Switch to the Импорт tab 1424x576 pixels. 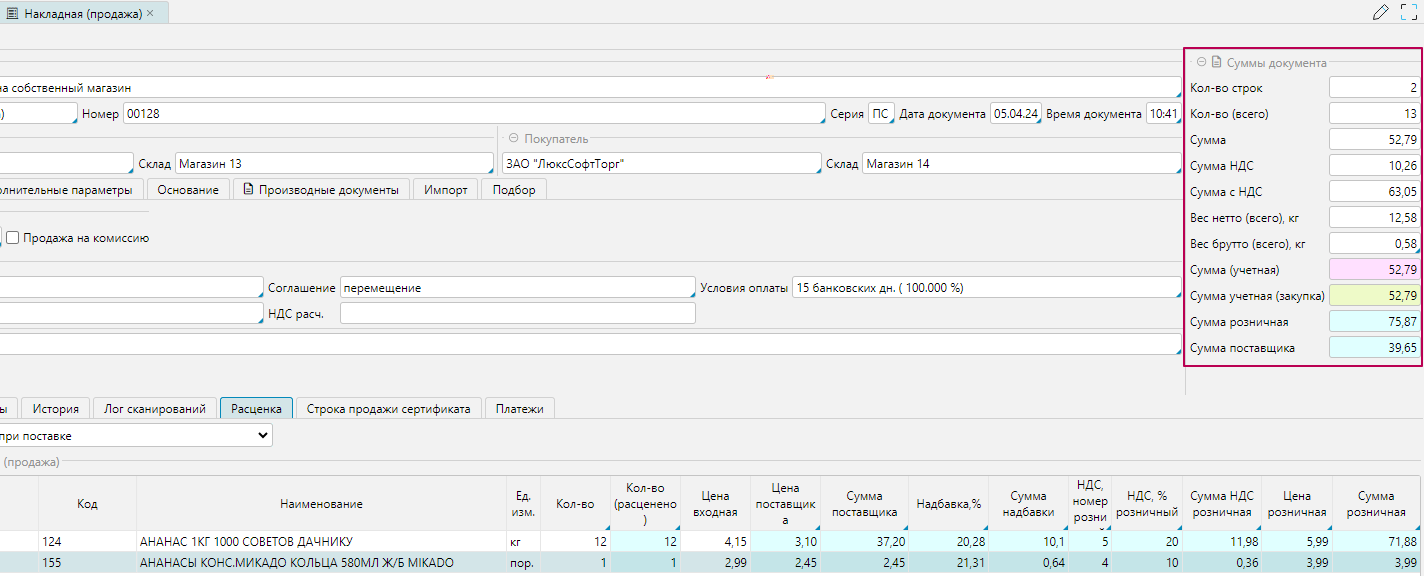click(x=445, y=189)
